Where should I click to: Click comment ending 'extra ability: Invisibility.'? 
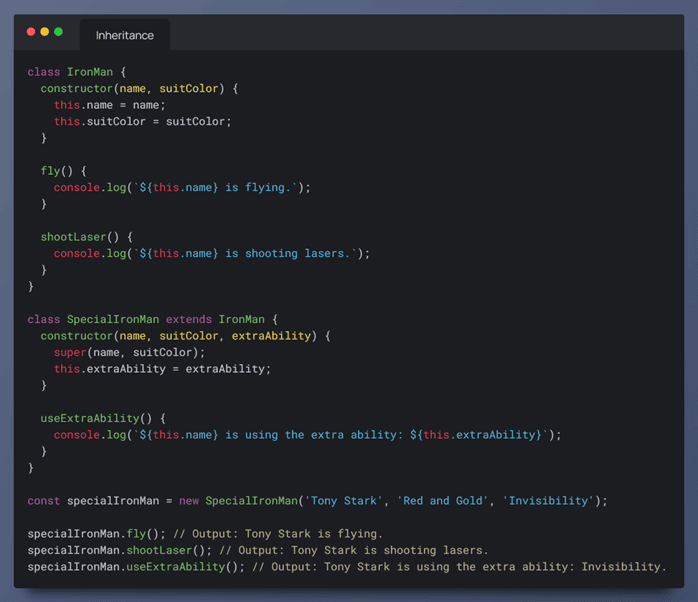click(459, 567)
